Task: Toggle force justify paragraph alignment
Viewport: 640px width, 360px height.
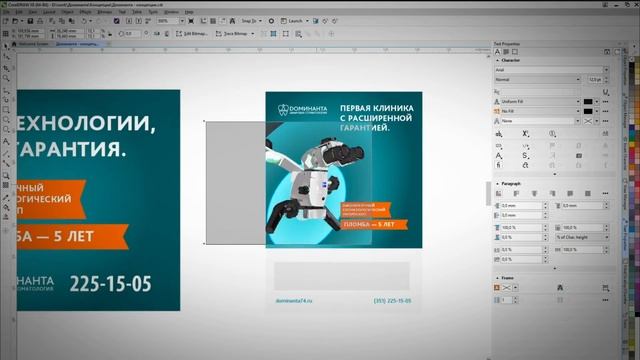Action: coord(588,193)
